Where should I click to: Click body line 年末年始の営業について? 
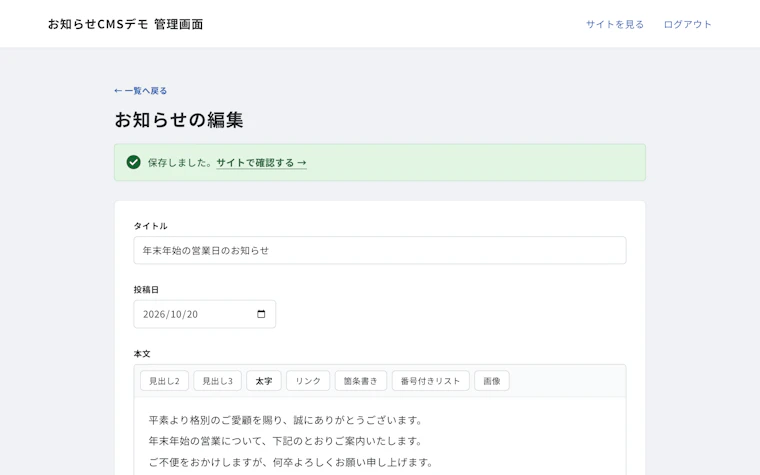[x=285, y=441]
